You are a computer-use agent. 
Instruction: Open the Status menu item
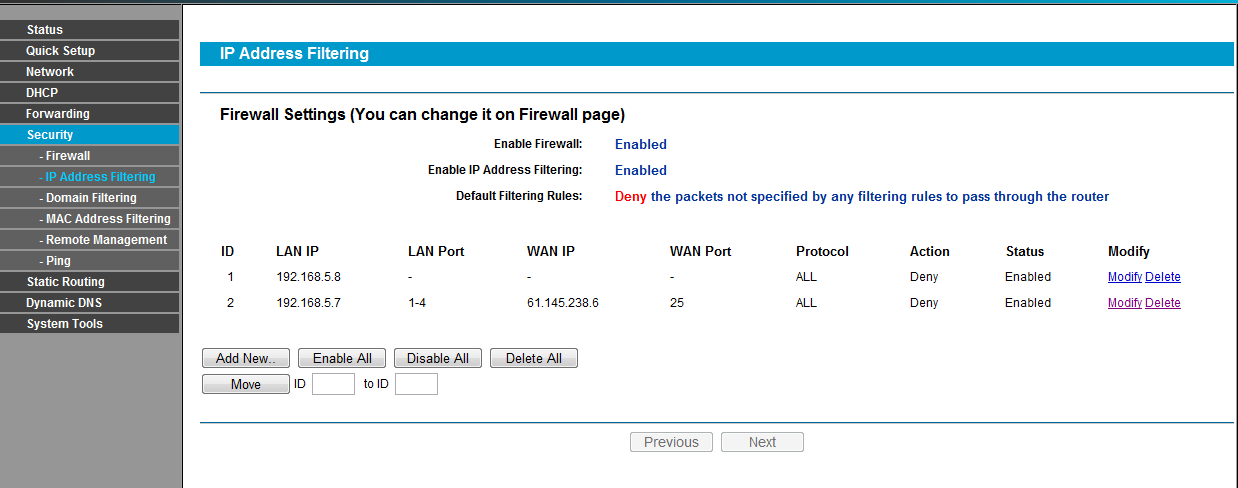[45, 30]
